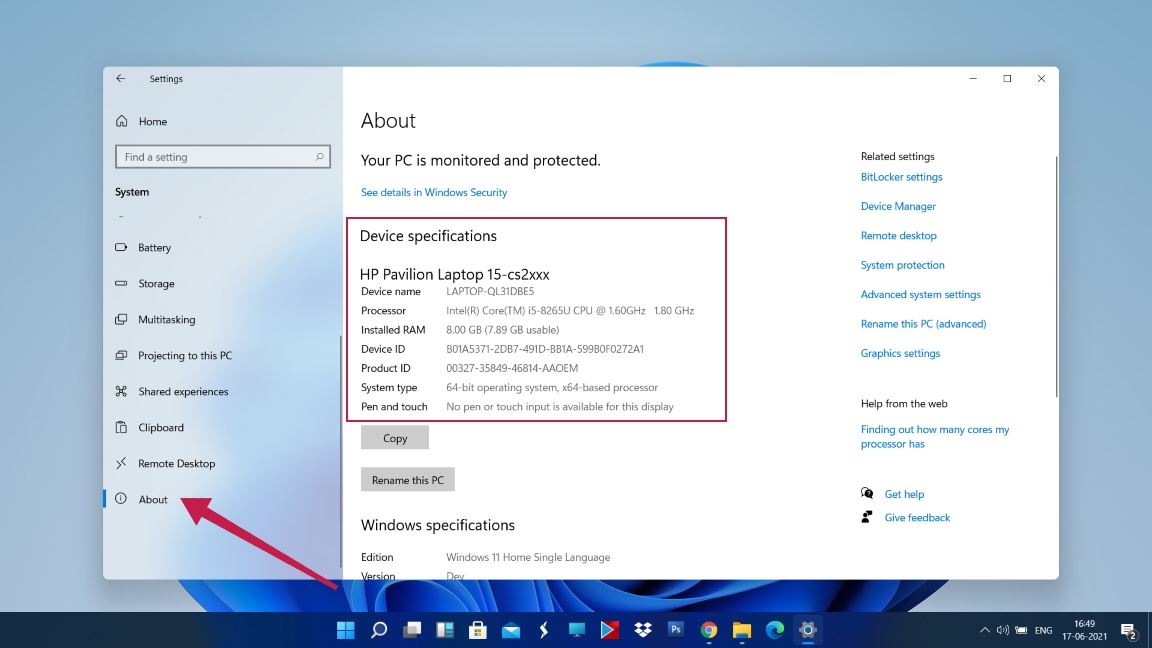Open the notification center icon

coord(1128,630)
